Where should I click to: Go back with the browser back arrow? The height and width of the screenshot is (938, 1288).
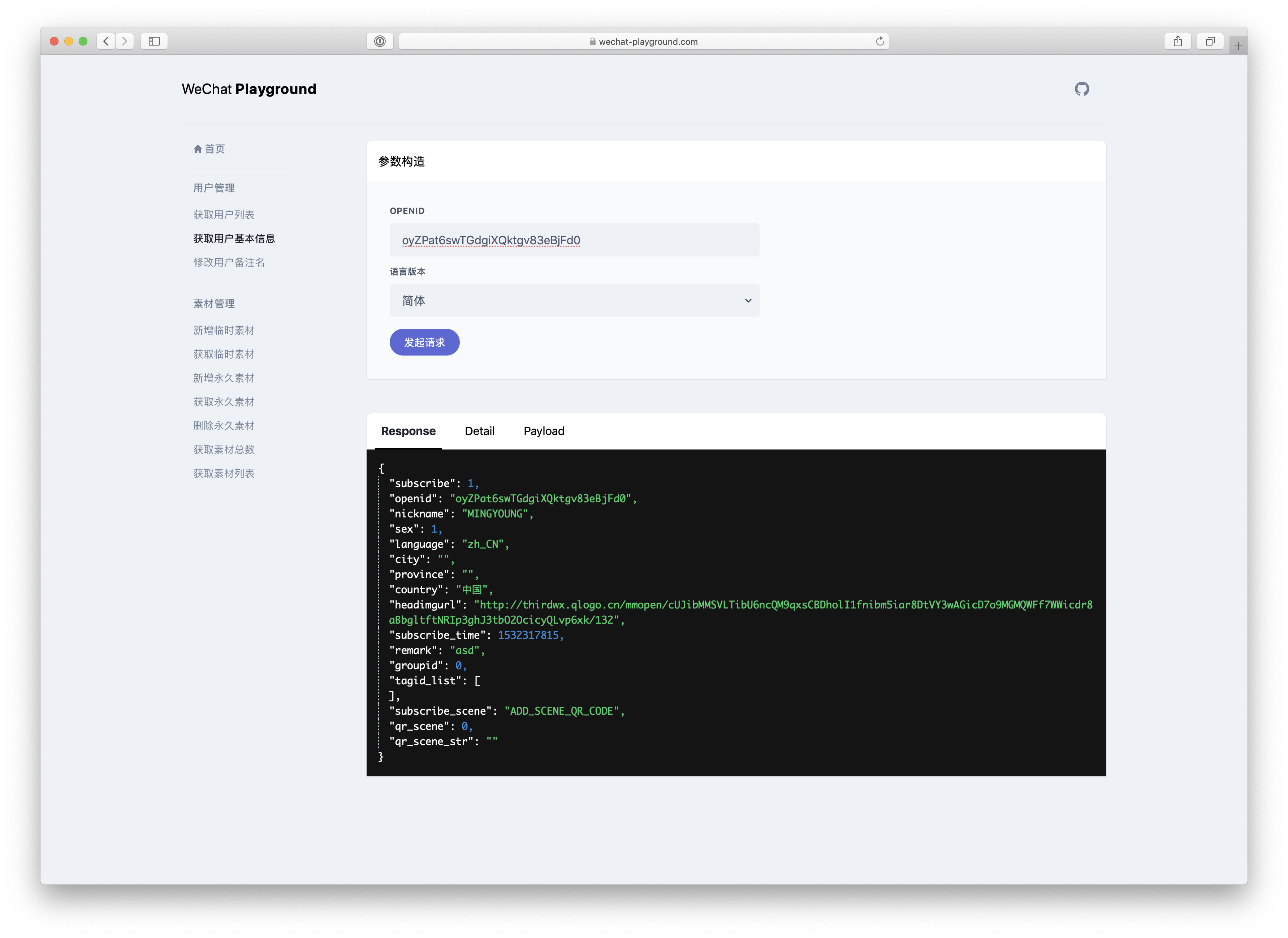click(105, 41)
